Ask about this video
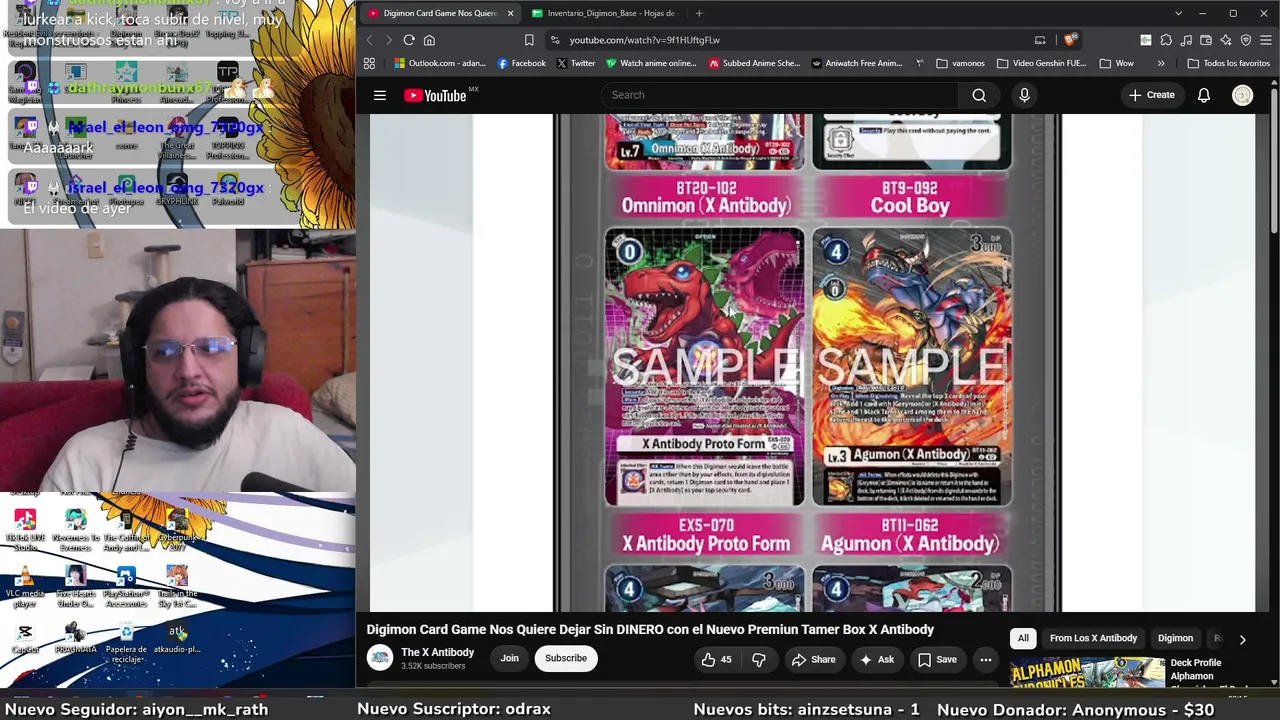Screen dimensions: 1280x720 [x=876, y=659]
